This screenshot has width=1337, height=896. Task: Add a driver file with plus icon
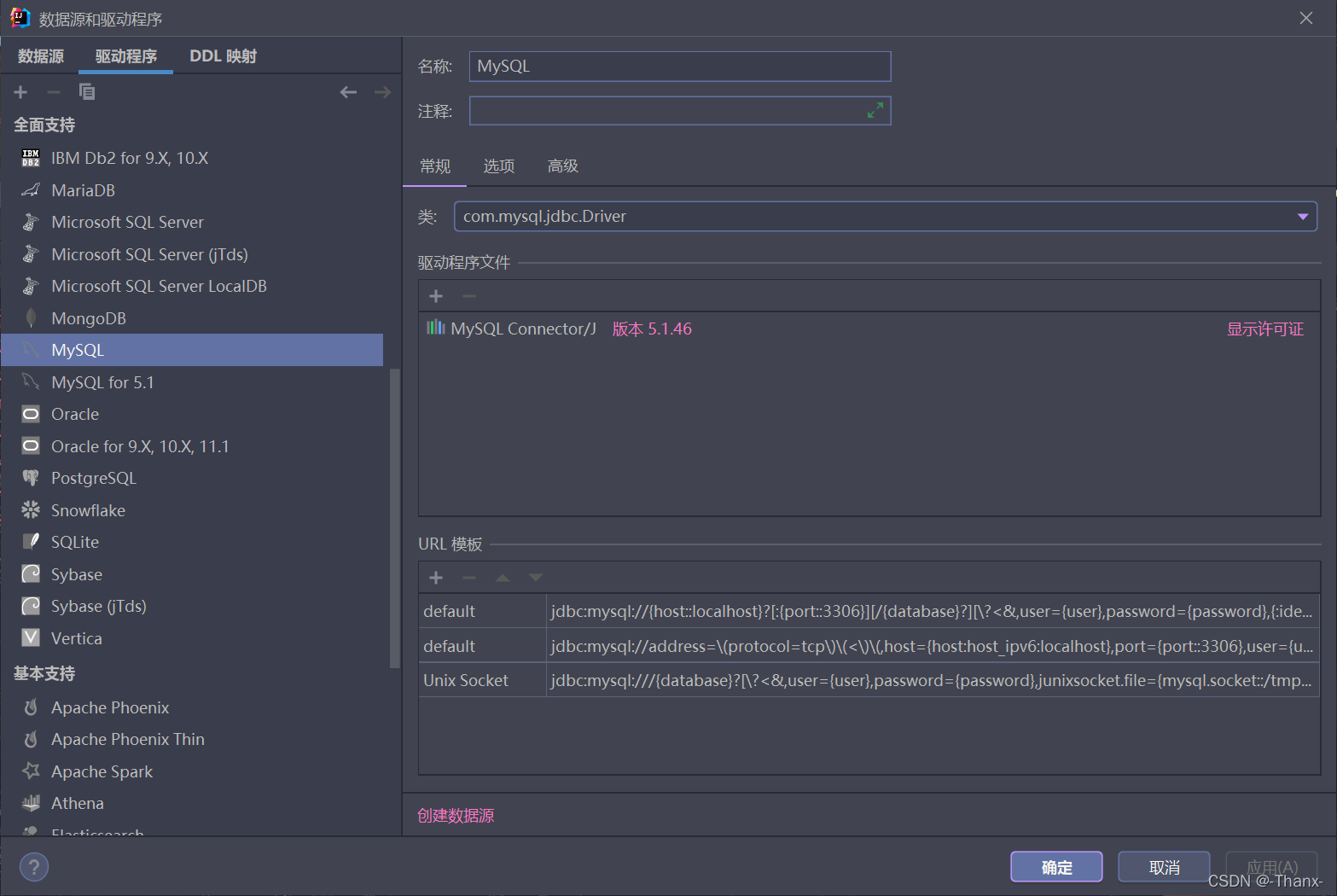point(436,296)
